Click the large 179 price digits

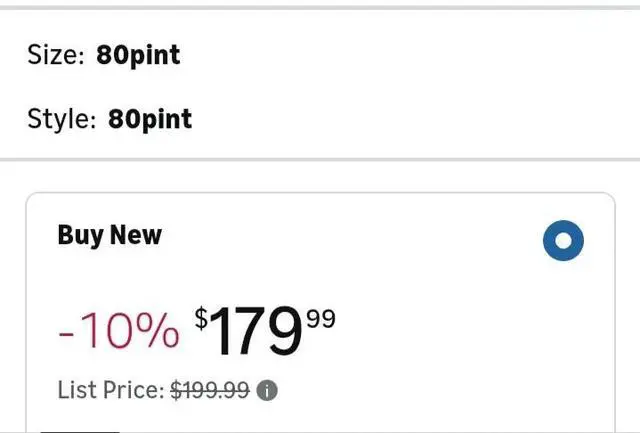(256, 333)
